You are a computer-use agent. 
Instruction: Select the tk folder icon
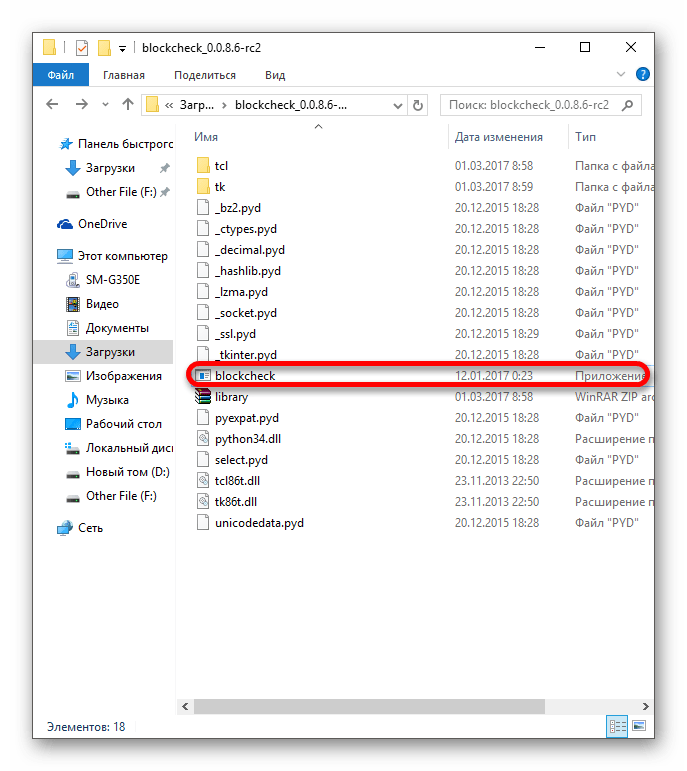click(203, 187)
